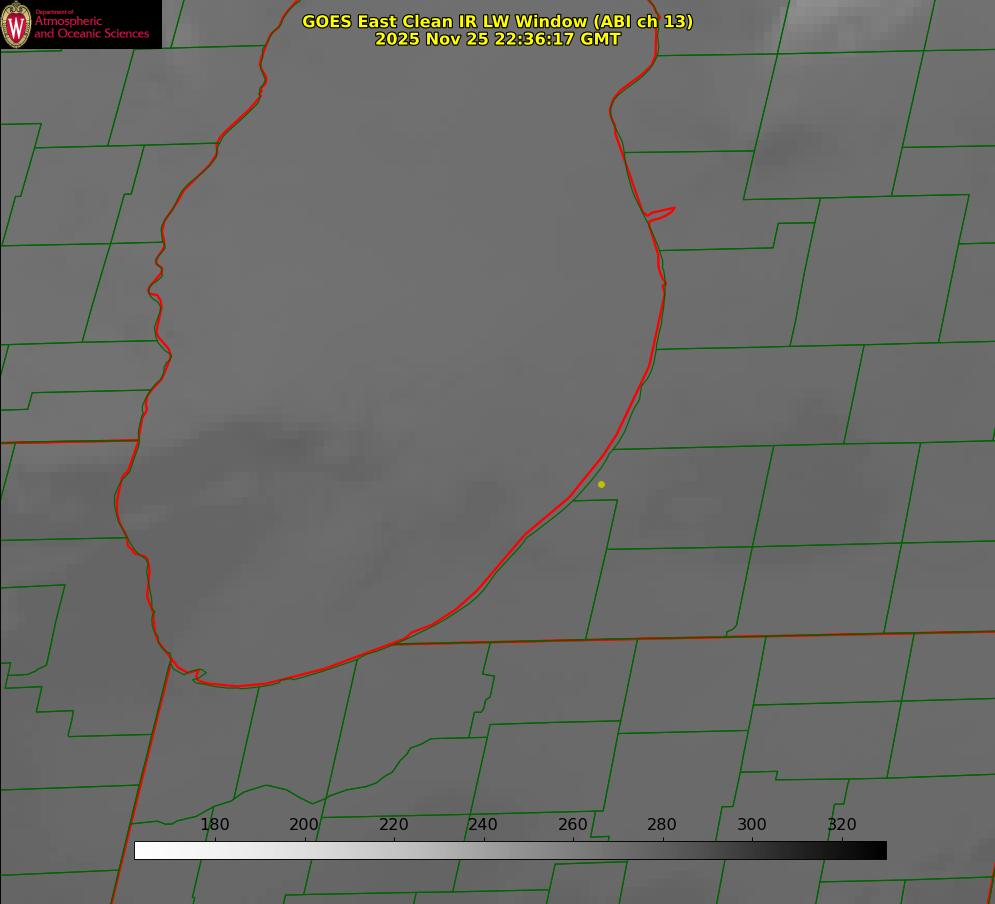995x904 pixels.
Task: Click the 320 colorbar label
Action: pyautogui.click(x=842, y=824)
